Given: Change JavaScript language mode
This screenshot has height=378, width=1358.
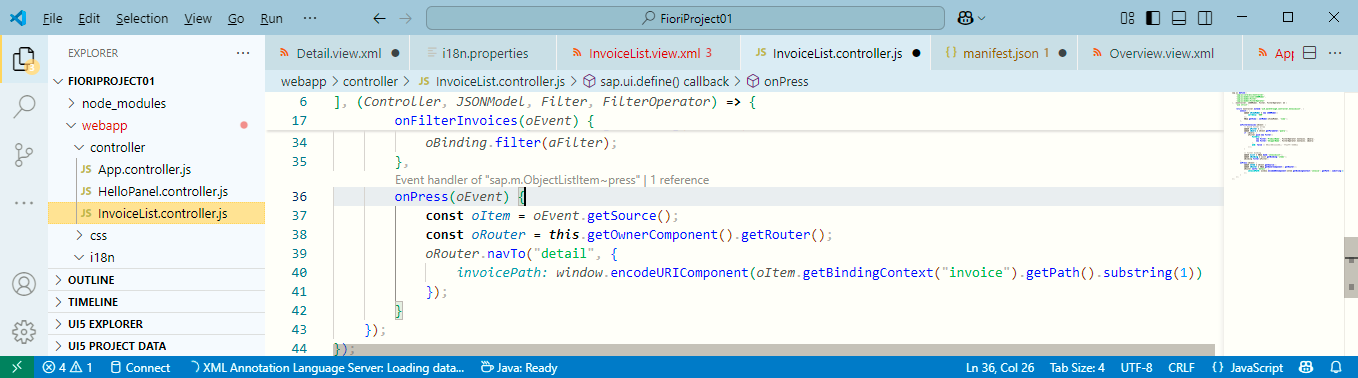Looking at the screenshot, I should [x=1247, y=367].
